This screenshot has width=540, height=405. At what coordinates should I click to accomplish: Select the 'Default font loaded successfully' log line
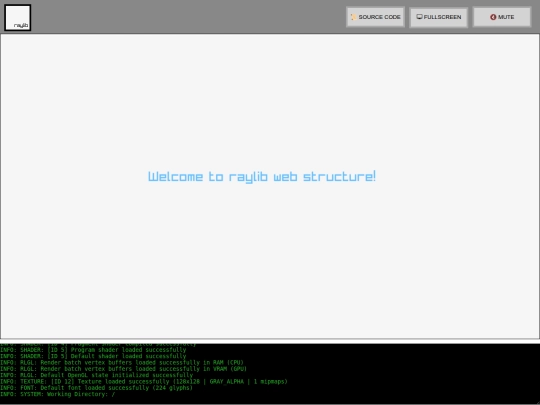(96, 388)
